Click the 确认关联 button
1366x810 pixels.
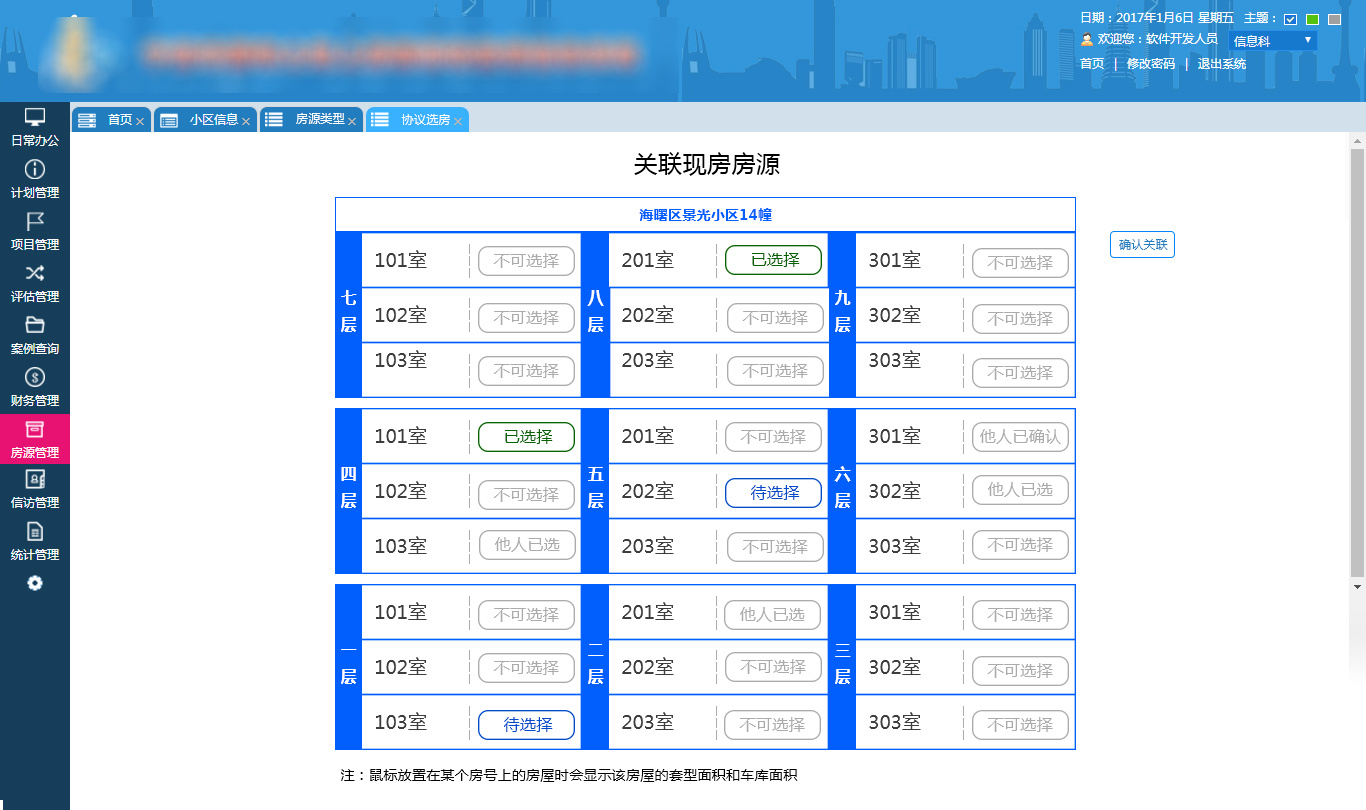1142,244
